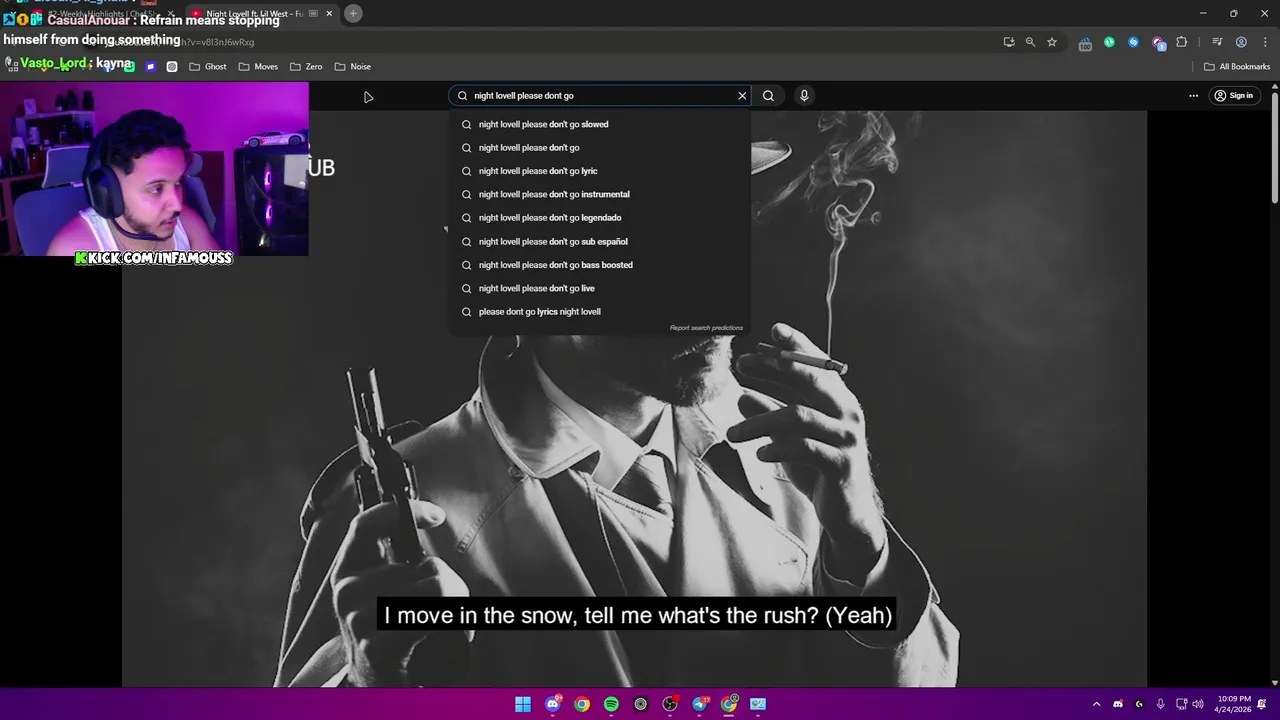Click 'Report search predictions' link

point(706,328)
